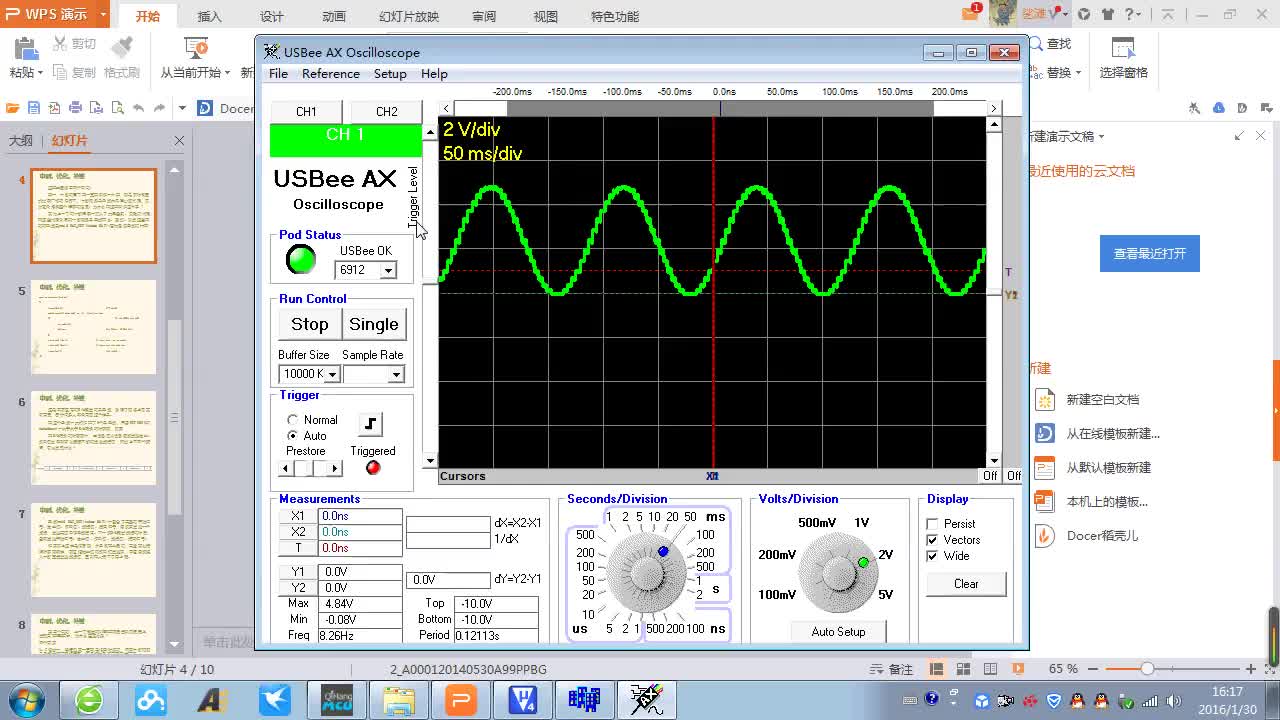
Task: Click the WPS save disk toolbar icon
Action: 34,108
